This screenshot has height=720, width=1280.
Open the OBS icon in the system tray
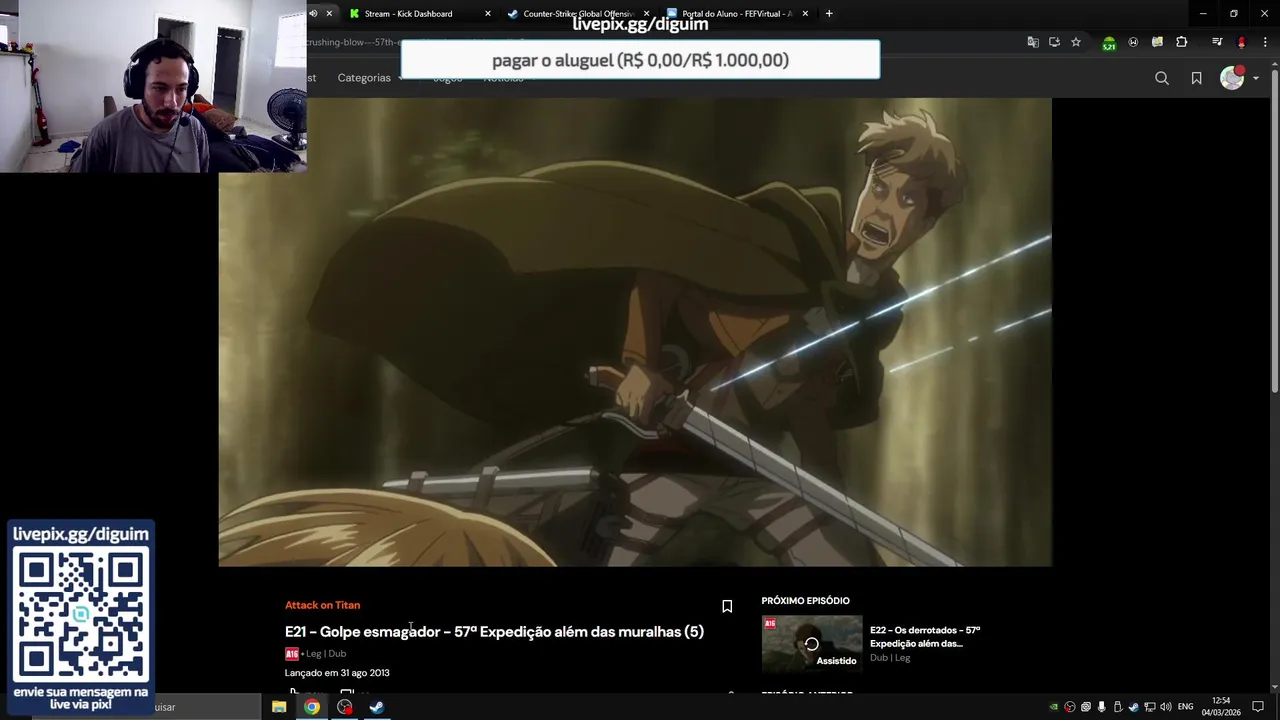click(1070, 707)
